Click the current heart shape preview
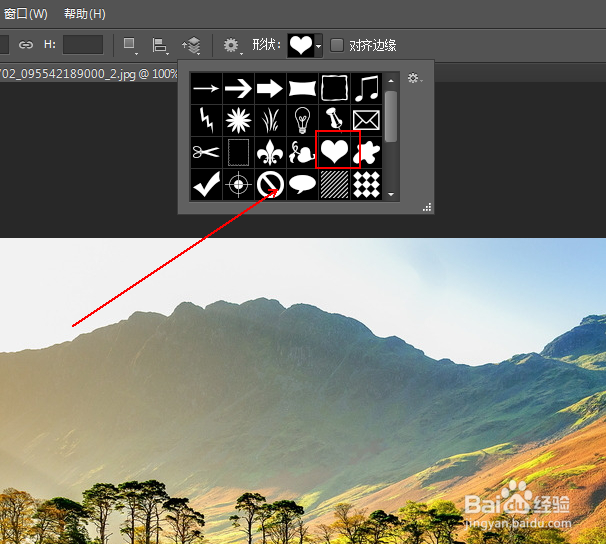This screenshot has width=606, height=544. [x=301, y=45]
